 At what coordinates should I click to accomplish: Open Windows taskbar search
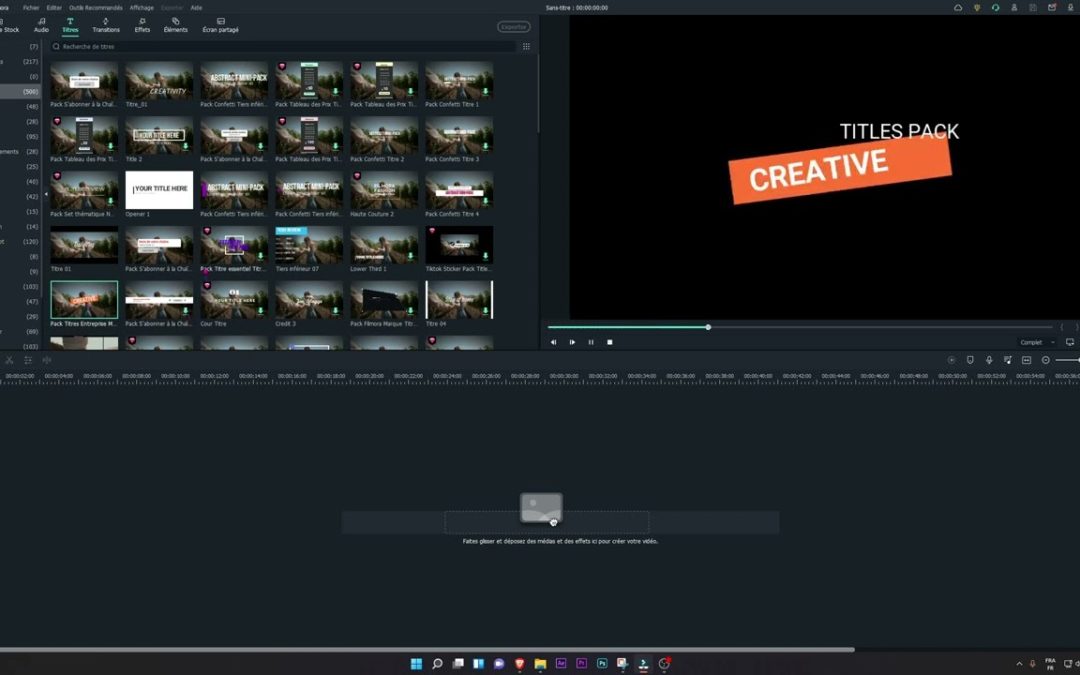[x=437, y=664]
